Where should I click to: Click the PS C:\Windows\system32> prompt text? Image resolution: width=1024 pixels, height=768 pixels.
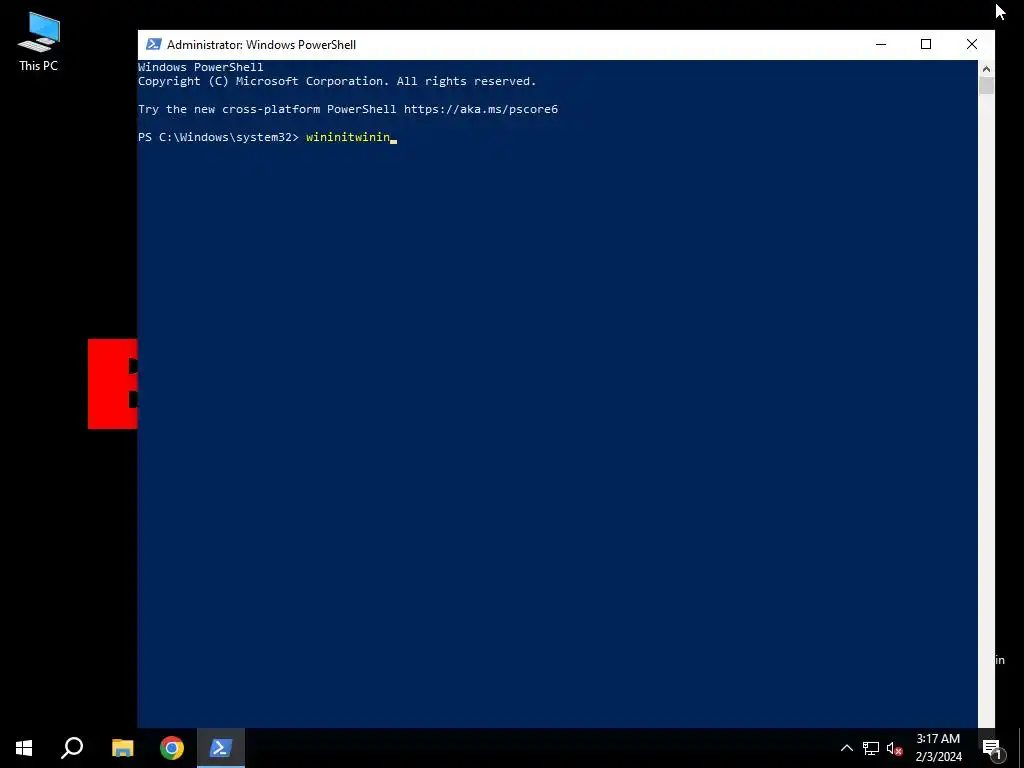[218, 137]
